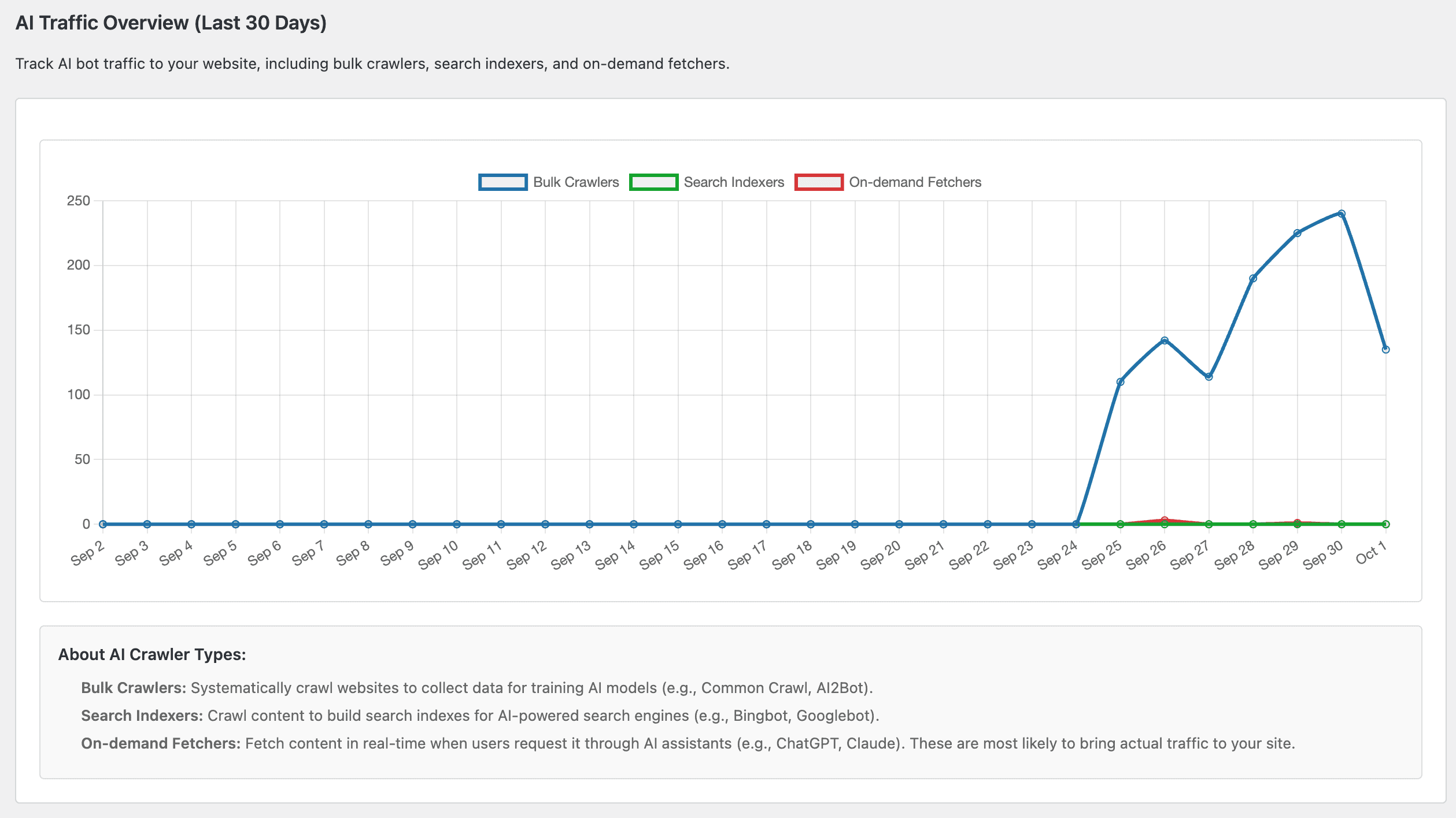Click the Sep 29 Bulk Crawlers data point
1456x818 pixels.
1297,233
